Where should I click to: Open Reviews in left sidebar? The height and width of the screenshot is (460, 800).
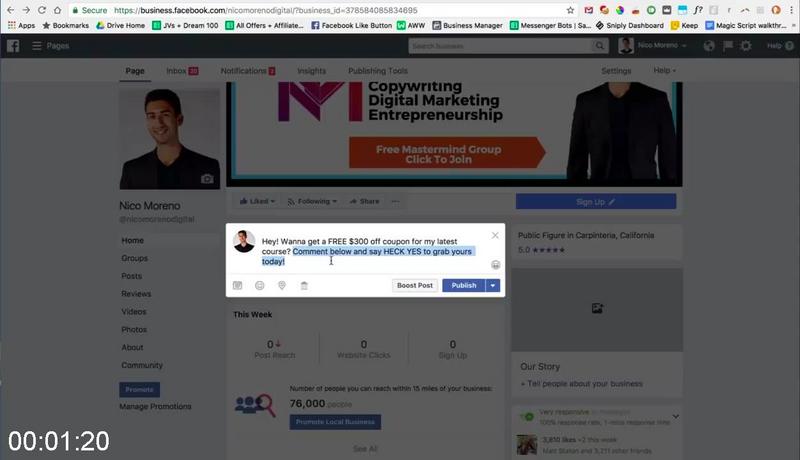coord(136,294)
